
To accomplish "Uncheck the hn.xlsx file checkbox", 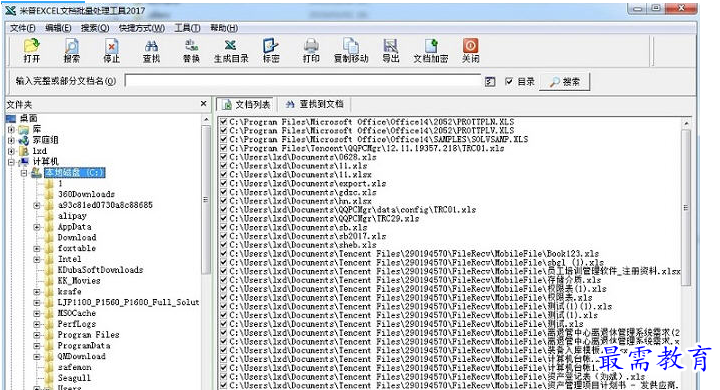I will click(224, 201).
